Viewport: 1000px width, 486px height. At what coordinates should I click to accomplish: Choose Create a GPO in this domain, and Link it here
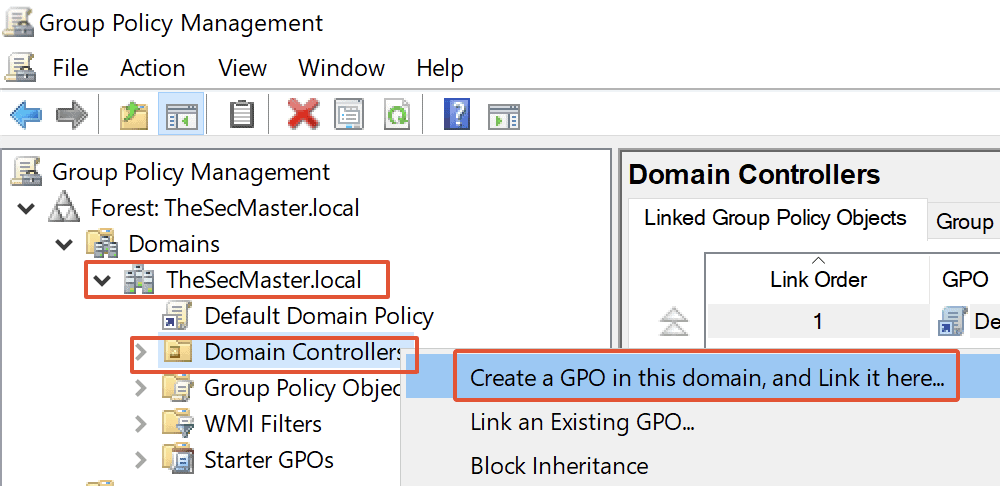pos(707,378)
